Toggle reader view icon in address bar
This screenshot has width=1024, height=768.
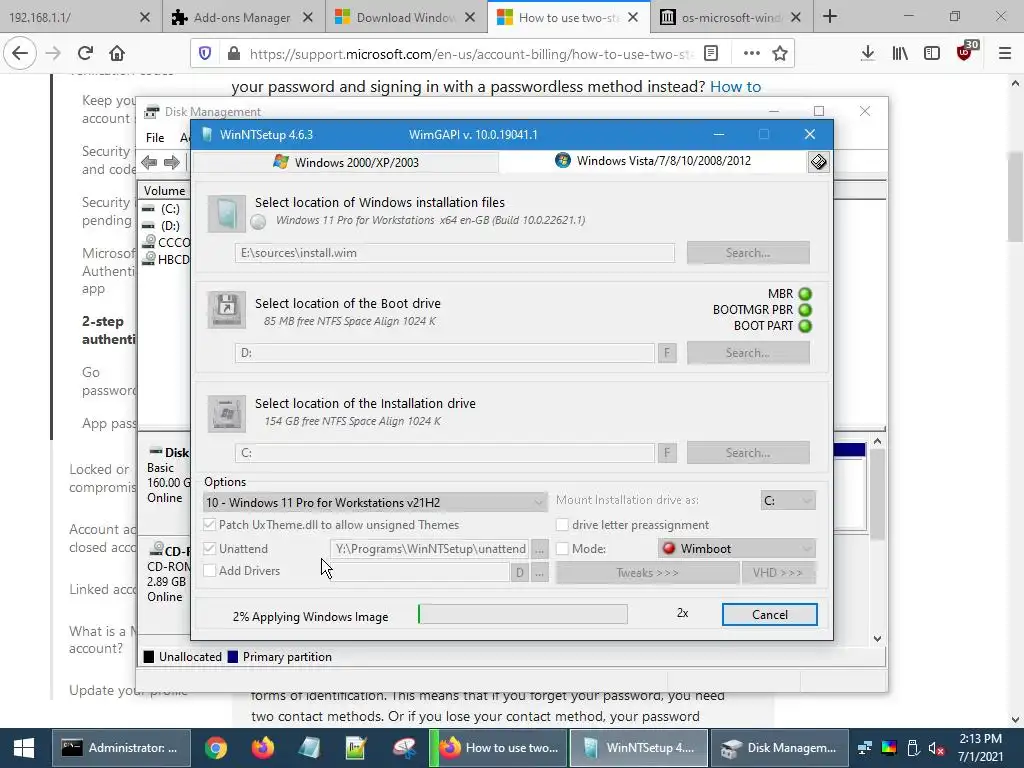[711, 54]
